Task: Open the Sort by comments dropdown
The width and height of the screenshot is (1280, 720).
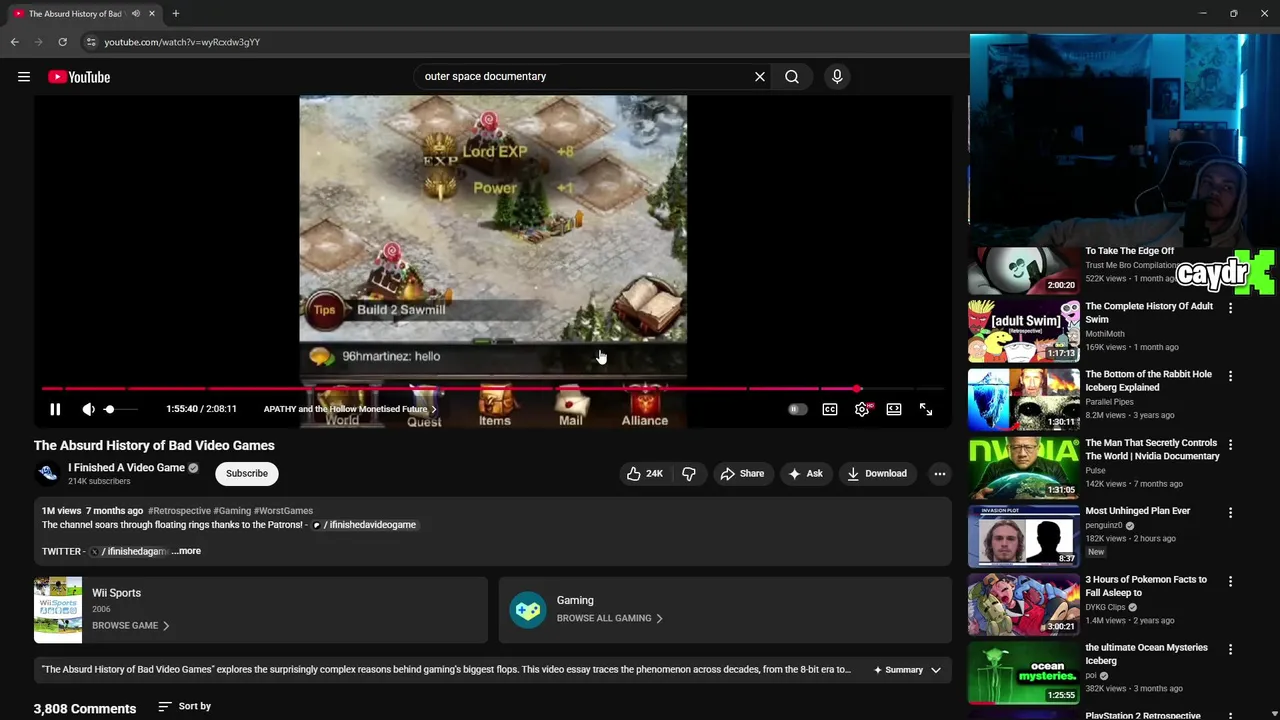Action: click(x=184, y=706)
